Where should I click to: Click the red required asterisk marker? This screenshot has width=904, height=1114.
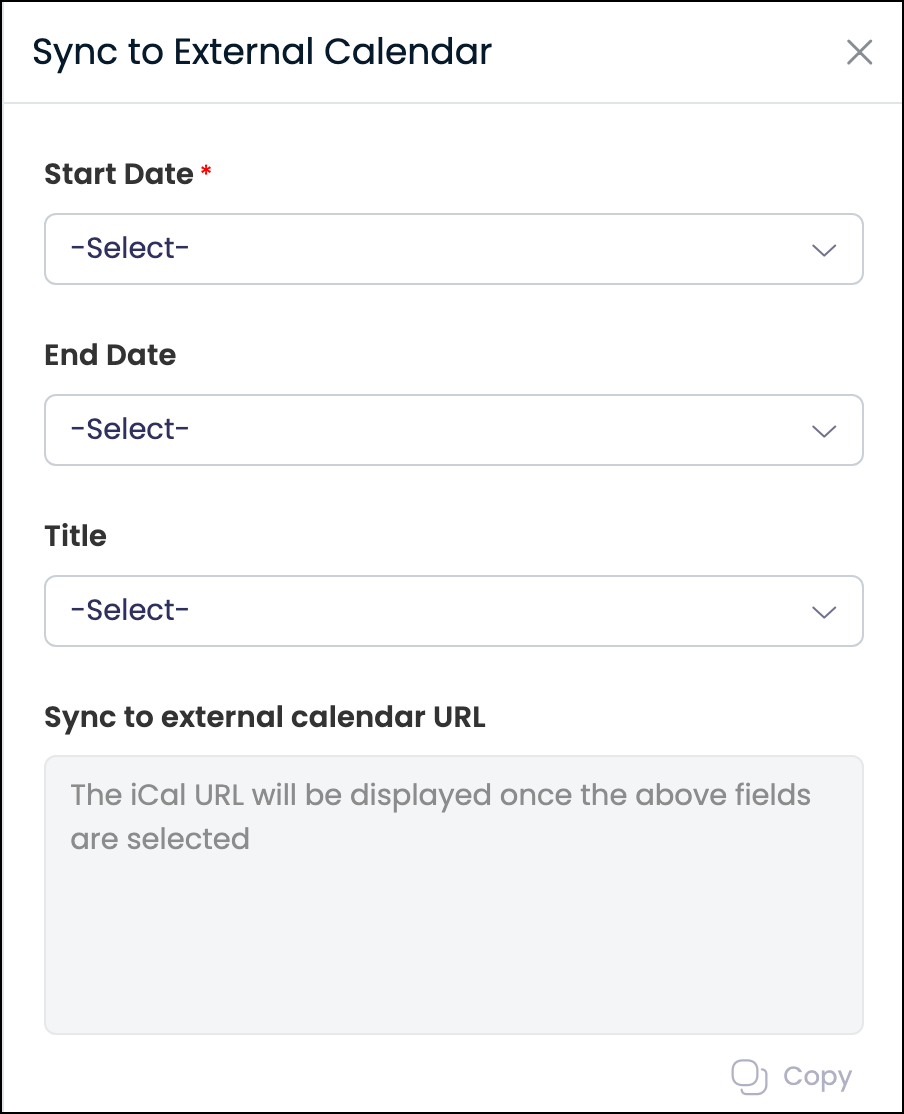tap(206, 172)
